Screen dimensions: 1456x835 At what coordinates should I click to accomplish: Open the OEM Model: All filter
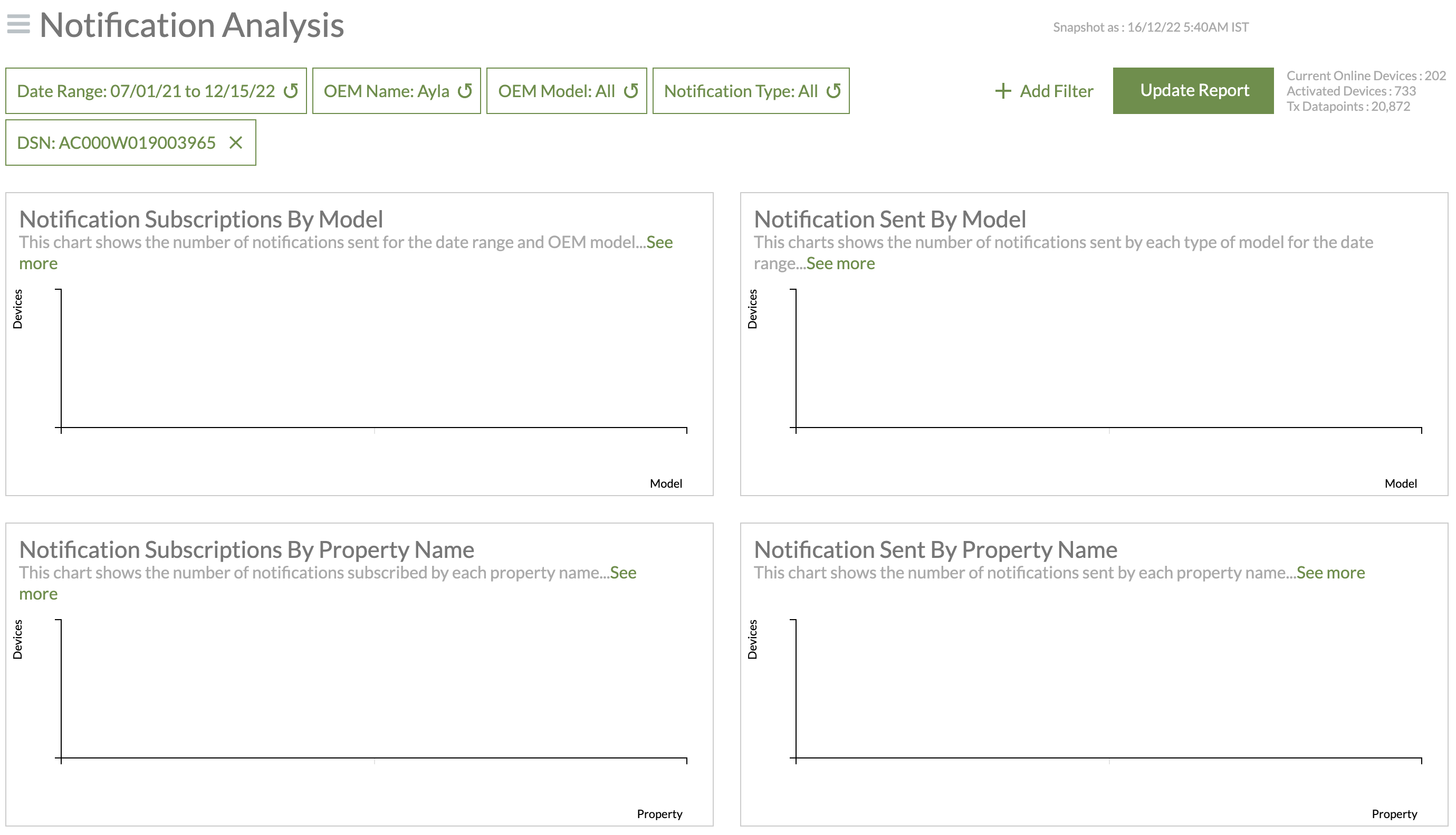coord(556,91)
